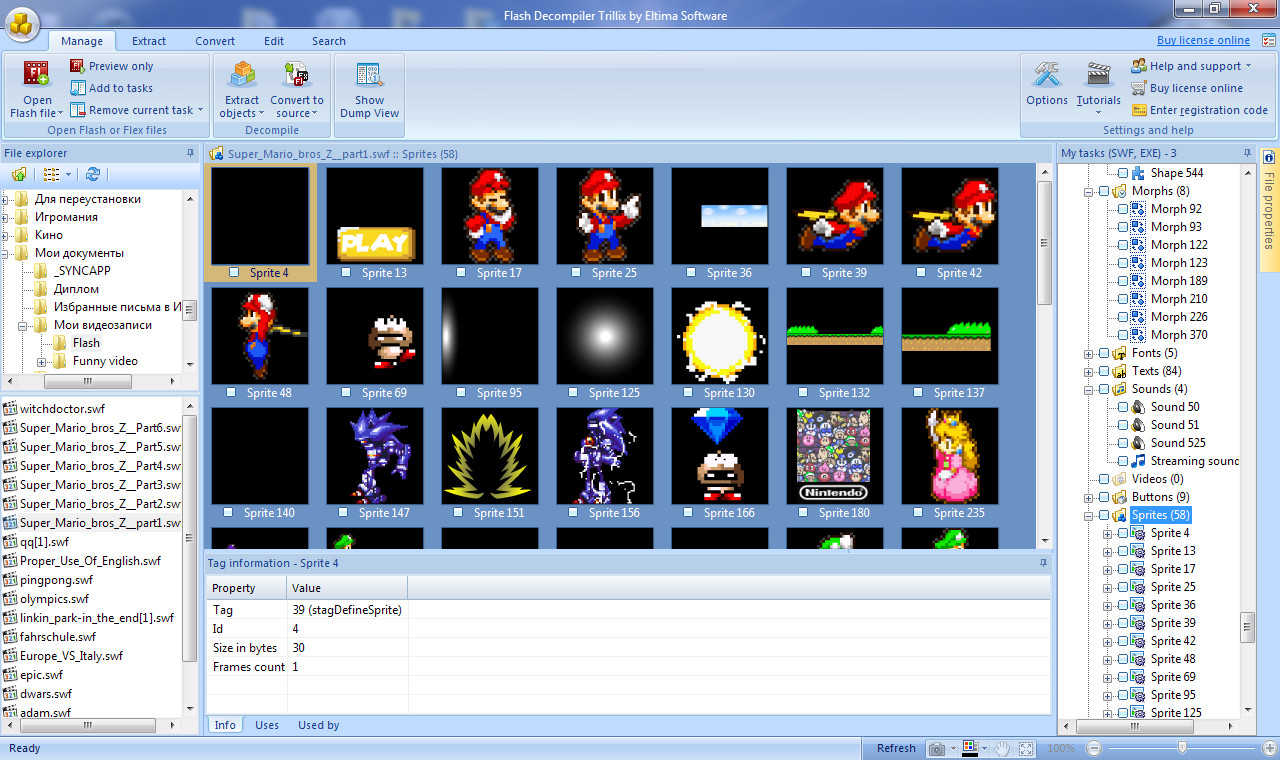
Task: Click the camera snapshot icon in status bar
Action: [937, 748]
